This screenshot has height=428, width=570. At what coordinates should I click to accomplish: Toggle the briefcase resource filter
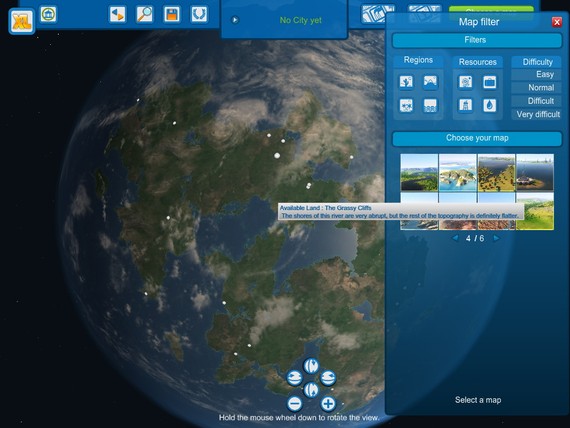pyautogui.click(x=490, y=82)
